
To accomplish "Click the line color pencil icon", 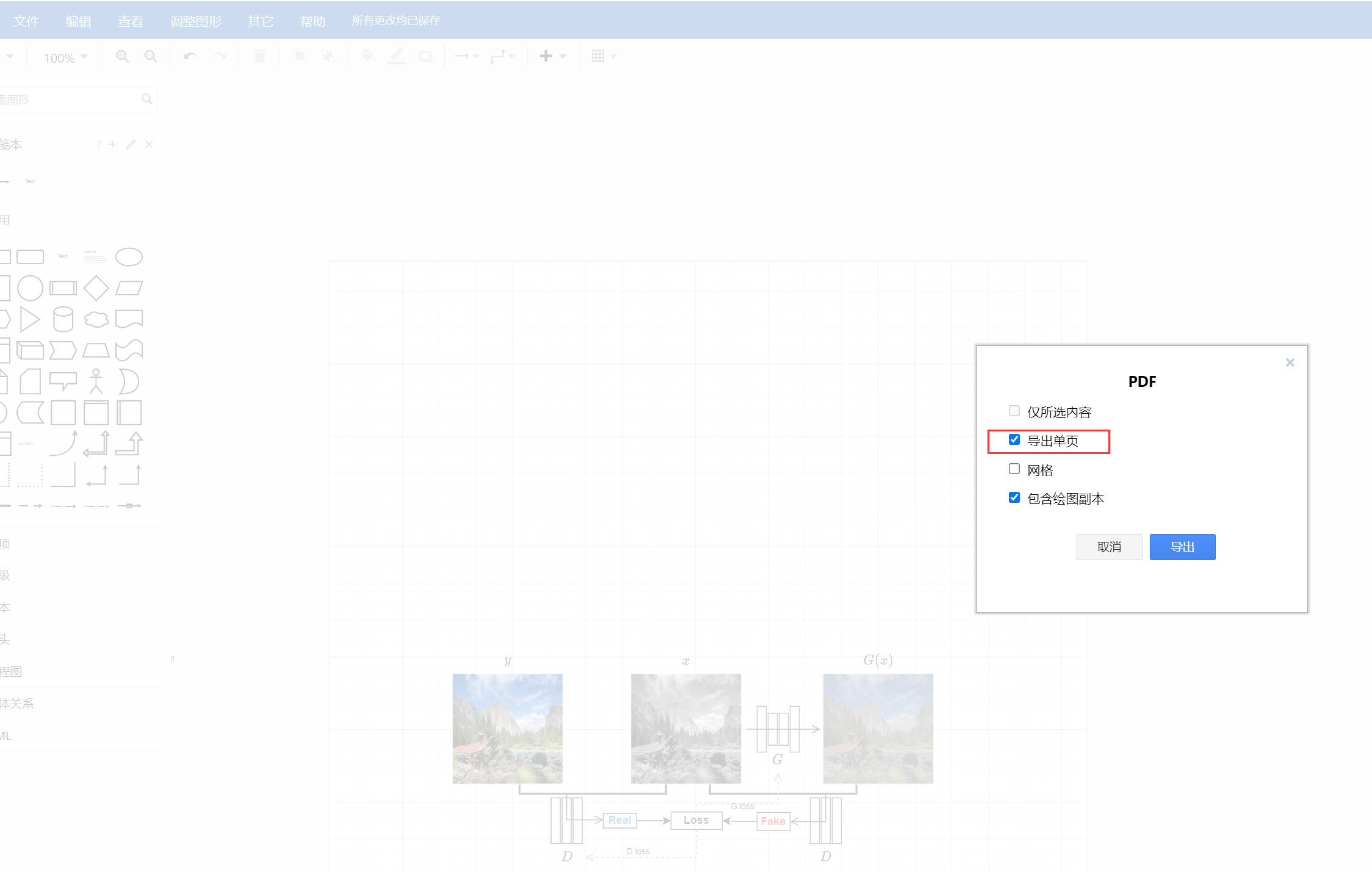I will (397, 56).
